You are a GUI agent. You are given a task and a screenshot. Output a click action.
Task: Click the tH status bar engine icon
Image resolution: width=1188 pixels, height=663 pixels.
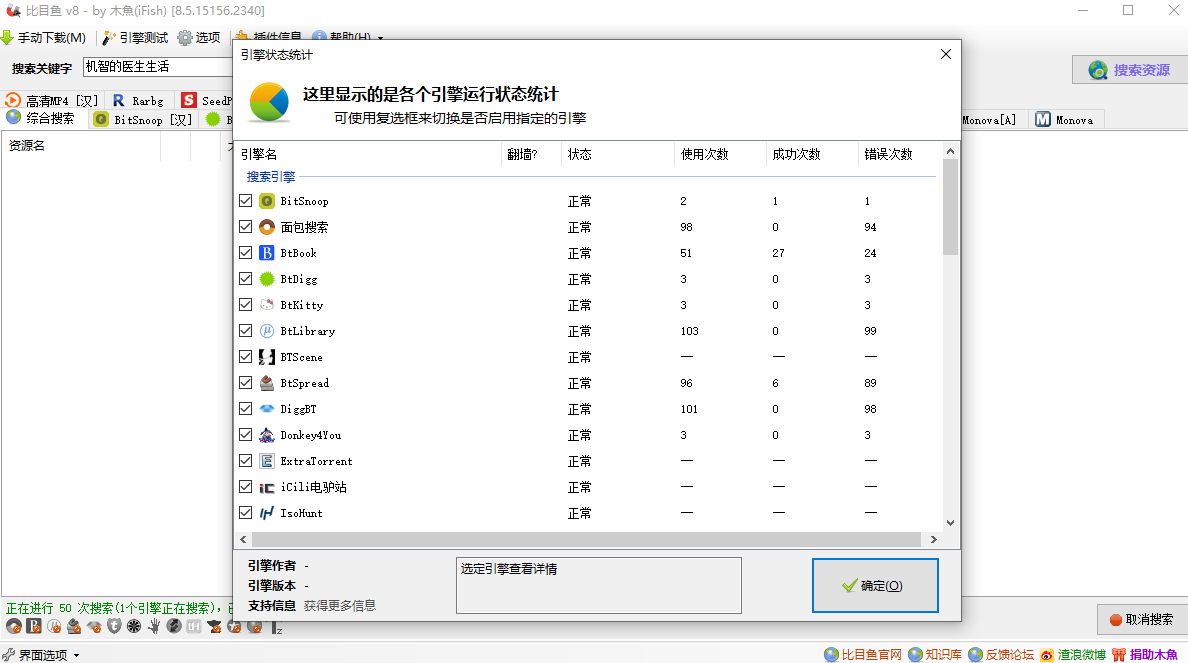(x=194, y=626)
